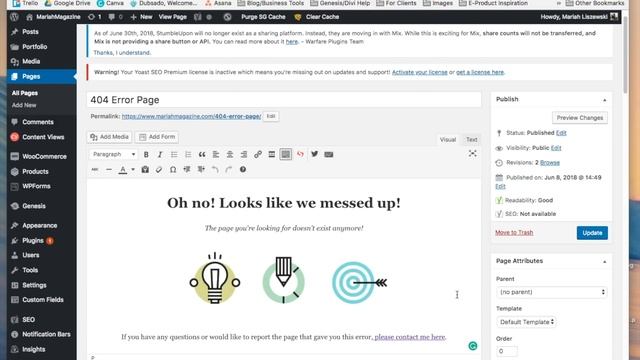Viewport: 640px width, 360px height.
Task: Click the page title field
Action: [x=284, y=100]
